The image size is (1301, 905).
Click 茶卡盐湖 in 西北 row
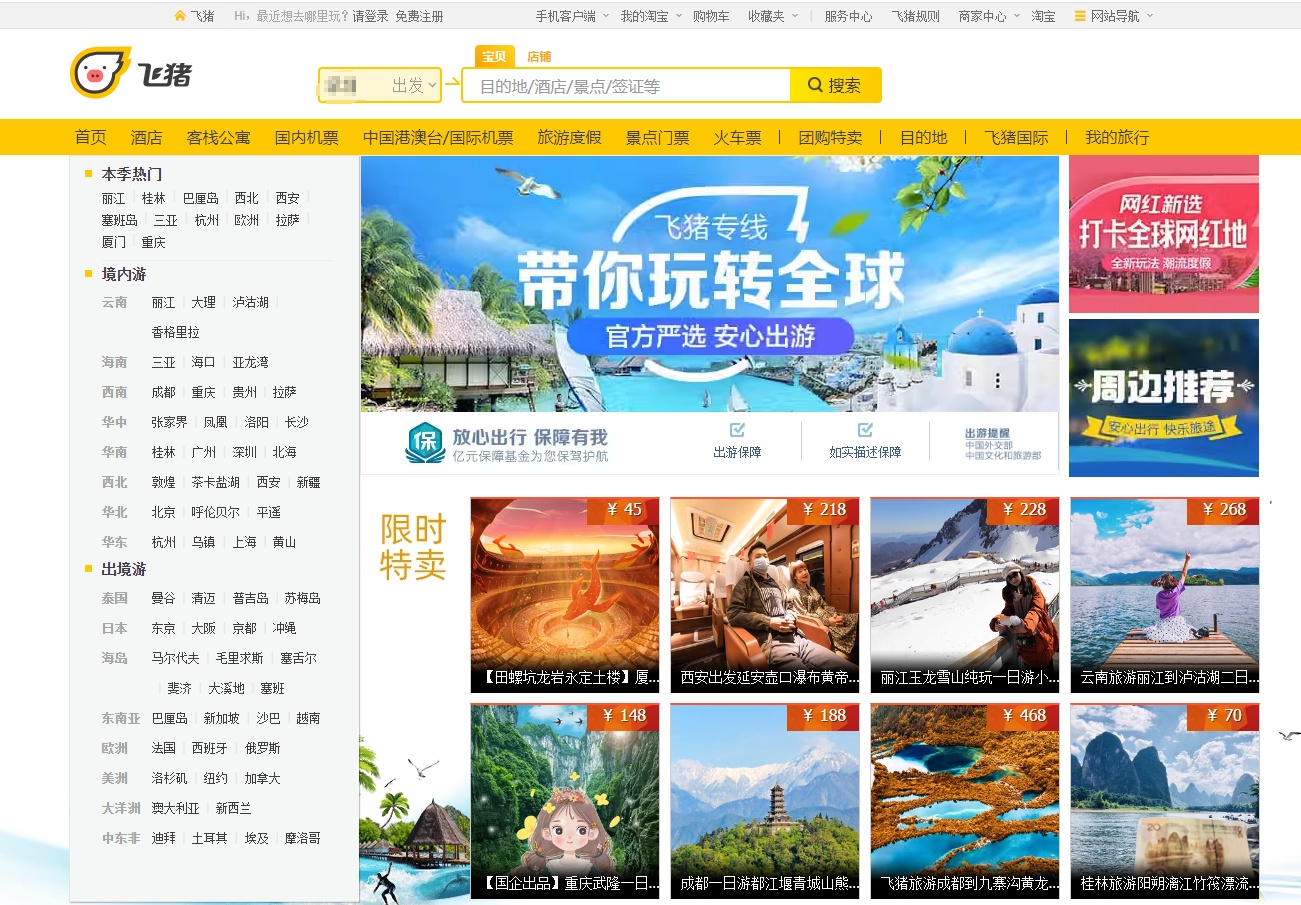pos(216,482)
